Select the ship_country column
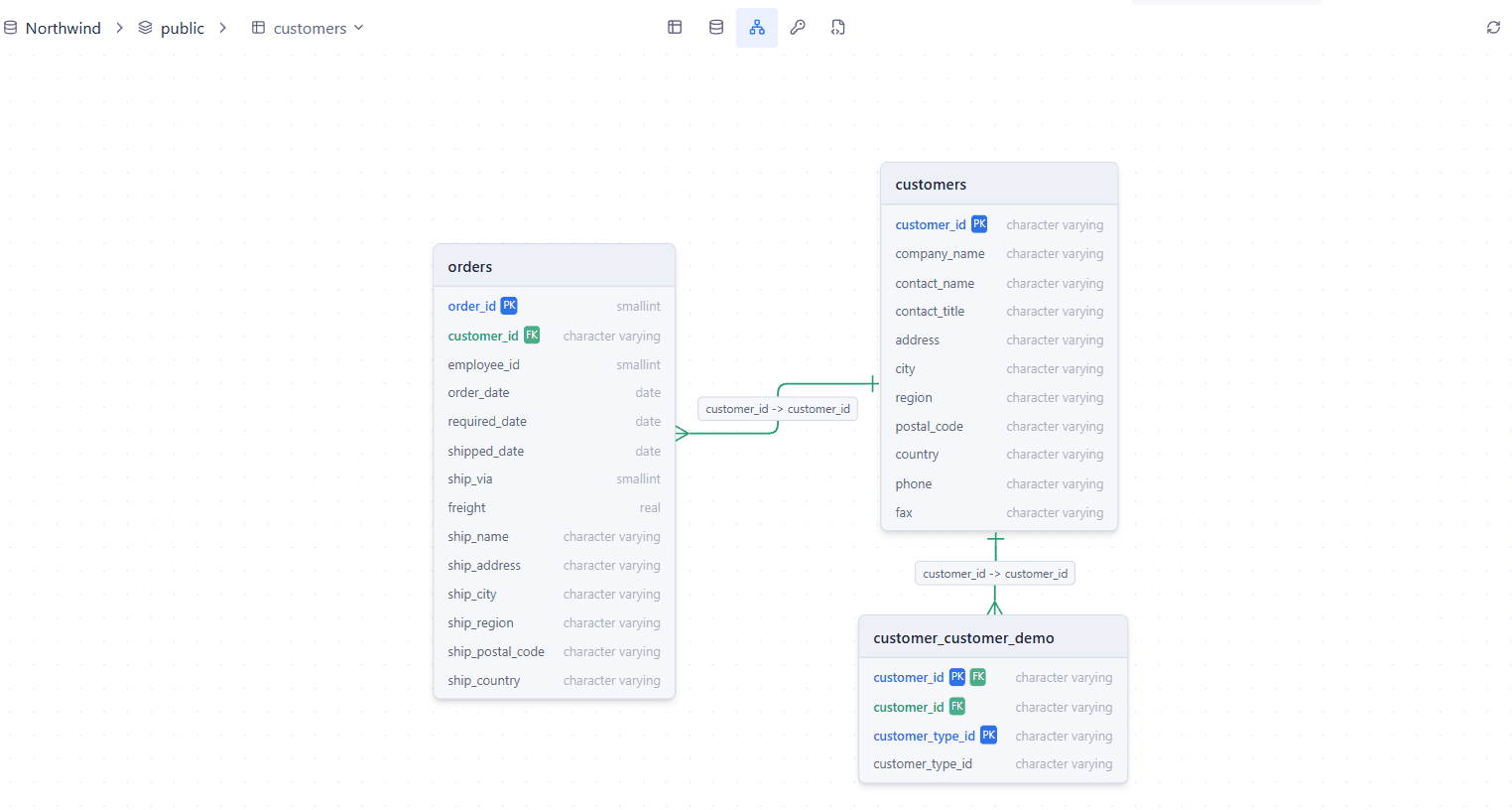Viewport: 1512px width, 810px height. [x=555, y=681]
